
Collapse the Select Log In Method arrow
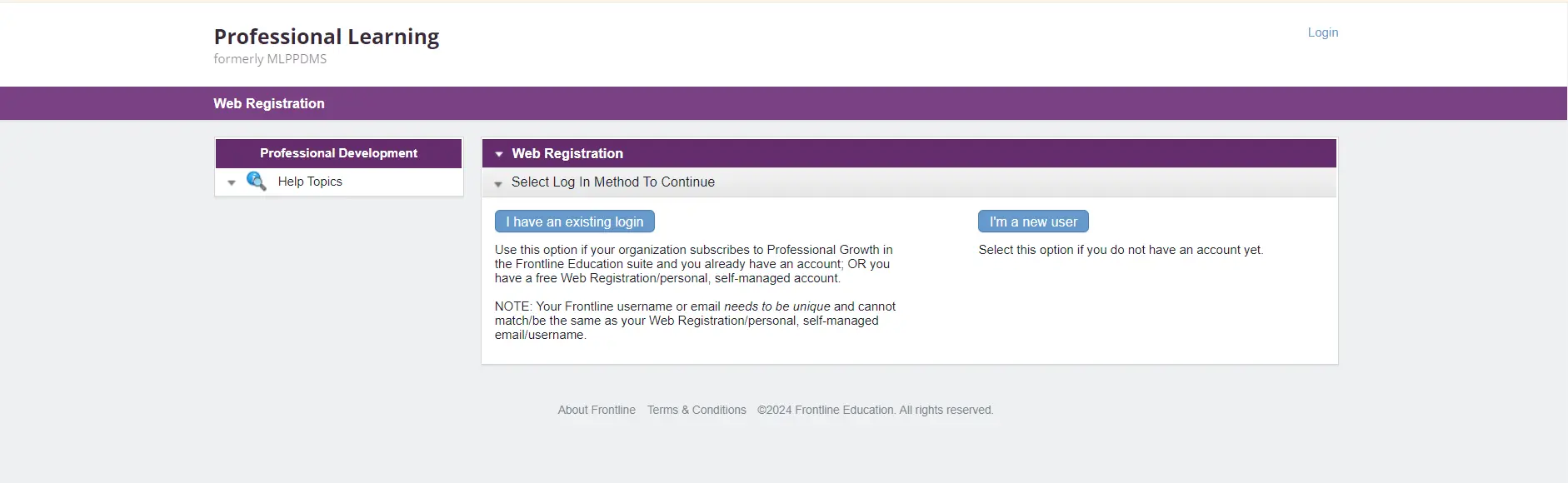(x=498, y=183)
